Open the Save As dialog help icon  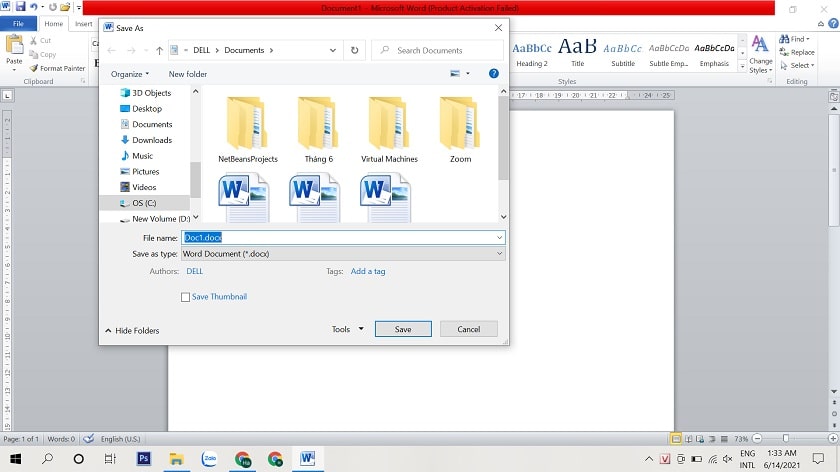493,74
